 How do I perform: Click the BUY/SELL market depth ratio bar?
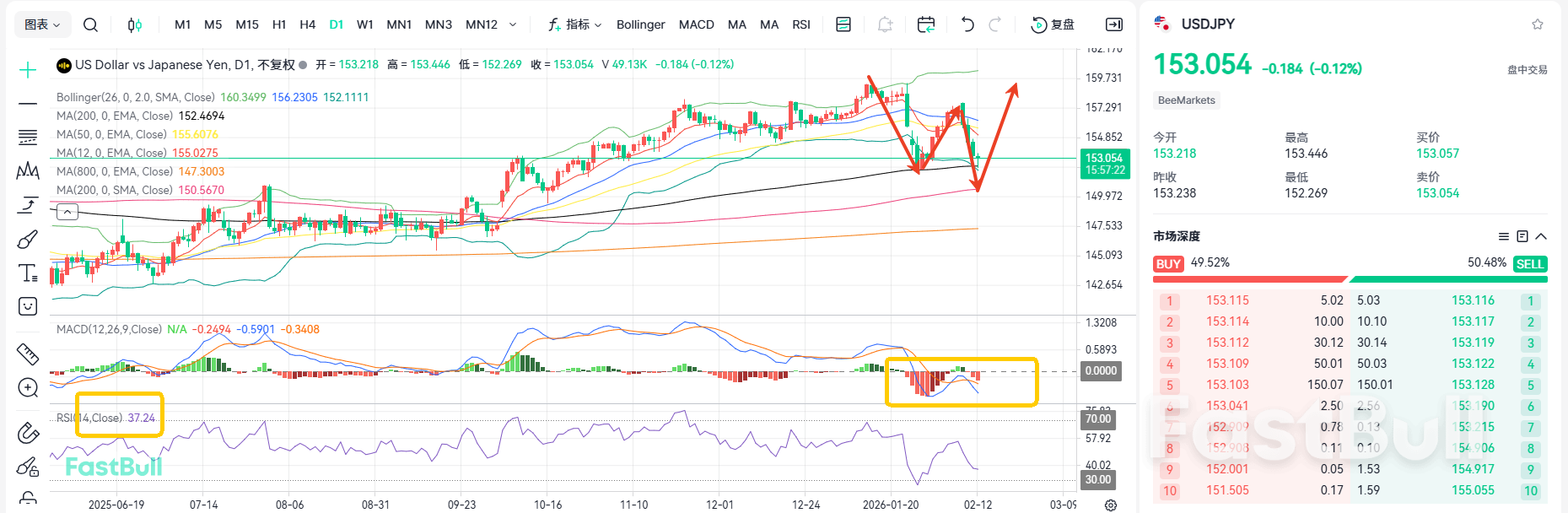click(x=1350, y=278)
